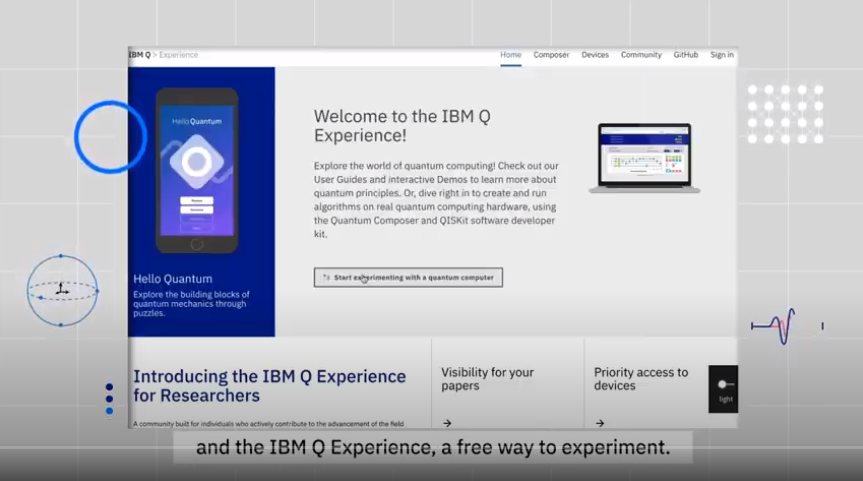Click arrow under Visibility for your papers
The image size is (863, 481).
[447, 423]
